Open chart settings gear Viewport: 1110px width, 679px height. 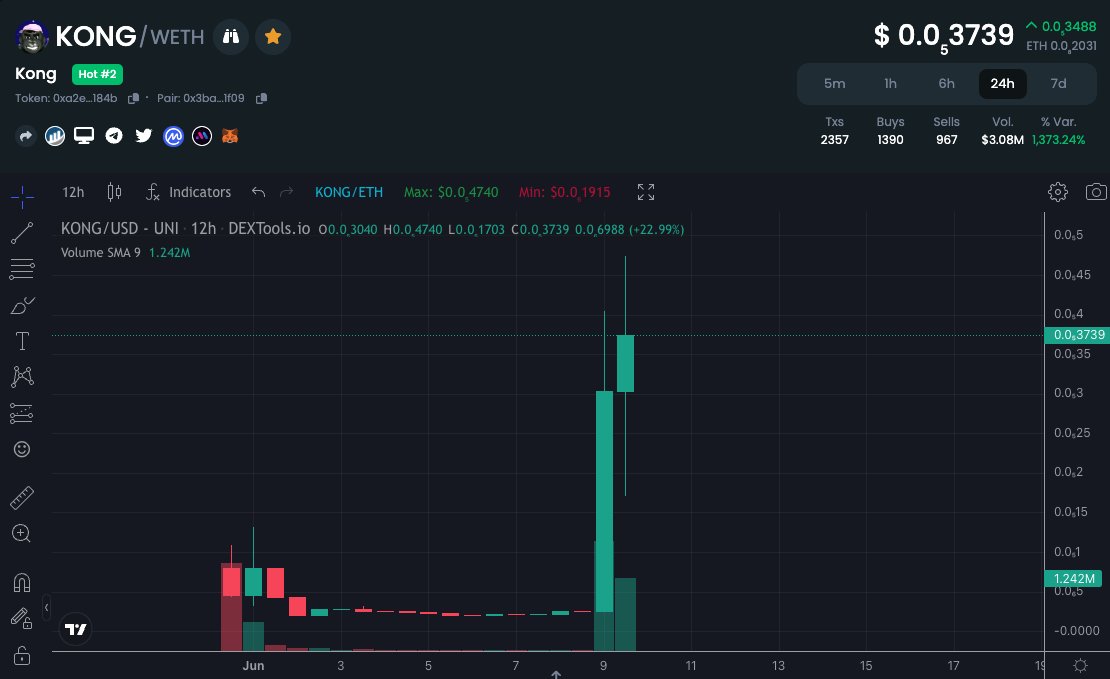pyautogui.click(x=1058, y=192)
